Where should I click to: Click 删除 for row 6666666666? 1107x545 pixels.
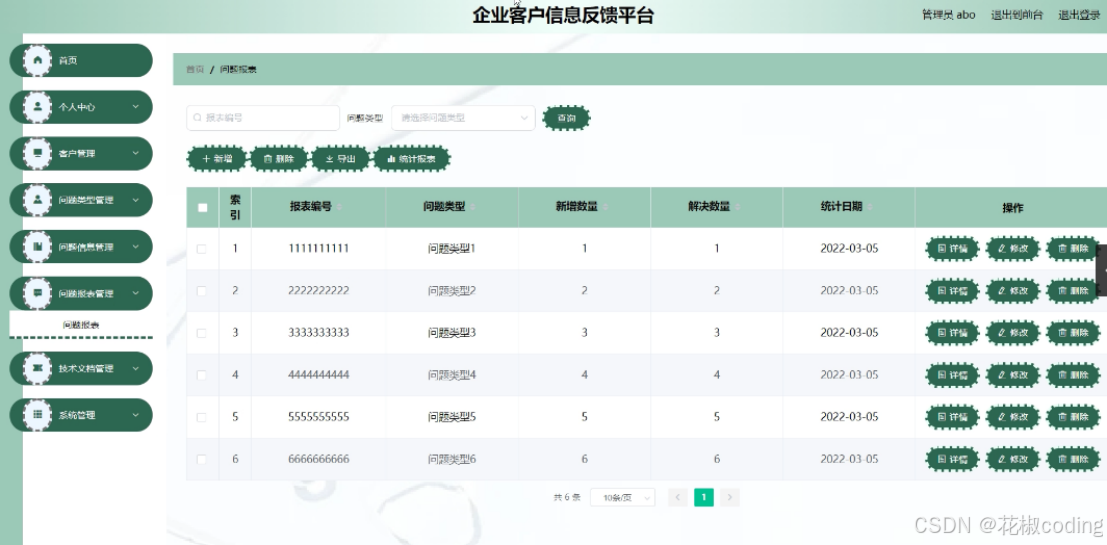[x=1073, y=460]
